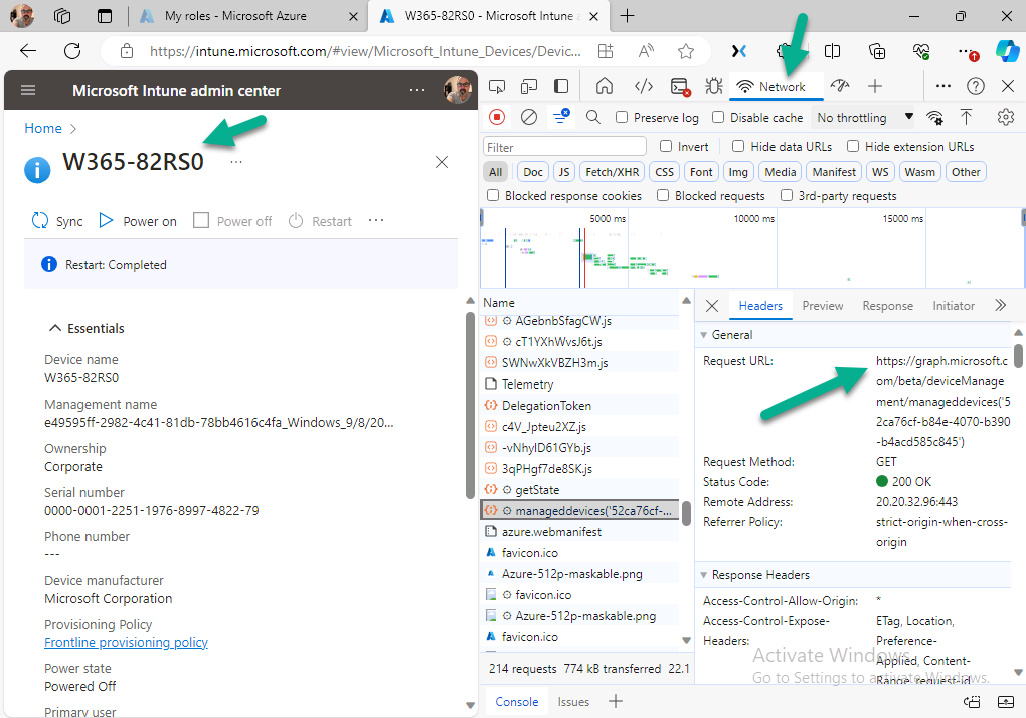Open the DevTools Performance panel icon
The height and width of the screenshot is (718, 1026).
840,86
